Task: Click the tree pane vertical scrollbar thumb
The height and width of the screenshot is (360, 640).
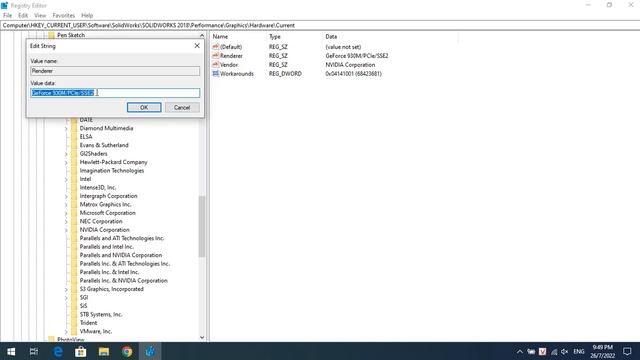Action: click(x=202, y=227)
